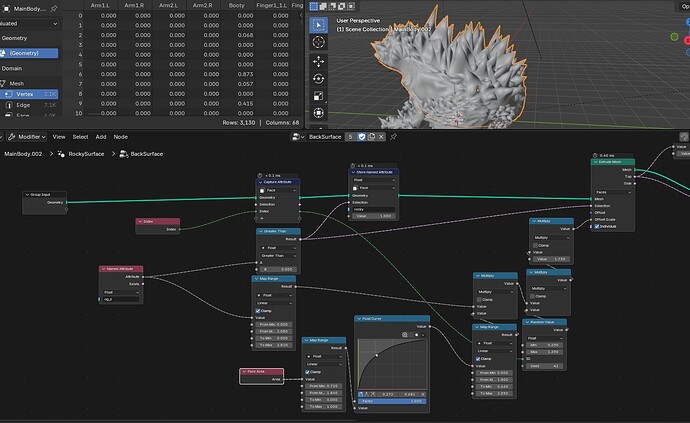Select the Edge domain row

[x=29, y=105]
